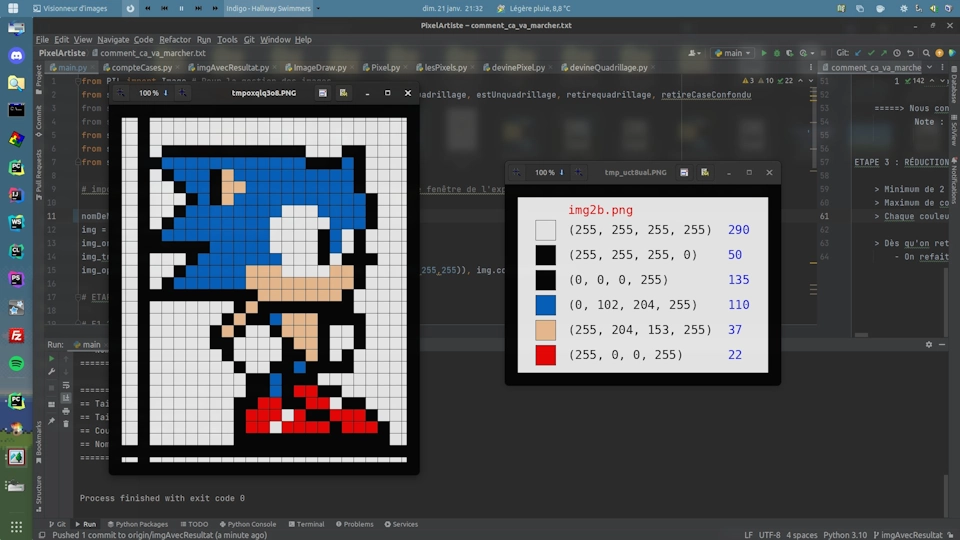This screenshot has width=960, height=540.
Task: Click weather indicator Légère pluie
Action: [x=534, y=9]
